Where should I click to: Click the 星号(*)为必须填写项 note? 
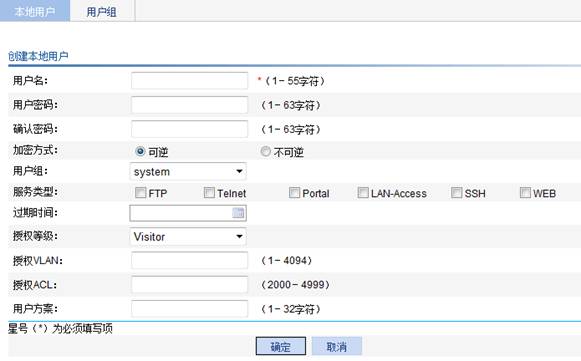point(60,328)
